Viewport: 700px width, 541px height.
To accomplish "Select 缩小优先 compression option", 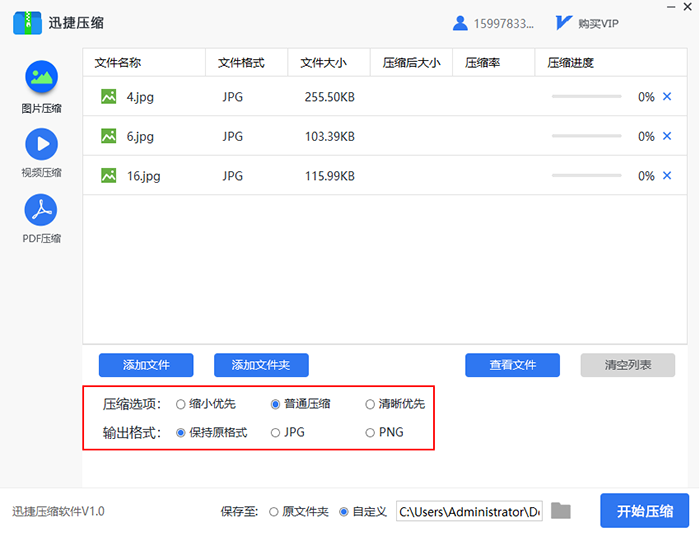I will coord(181,404).
